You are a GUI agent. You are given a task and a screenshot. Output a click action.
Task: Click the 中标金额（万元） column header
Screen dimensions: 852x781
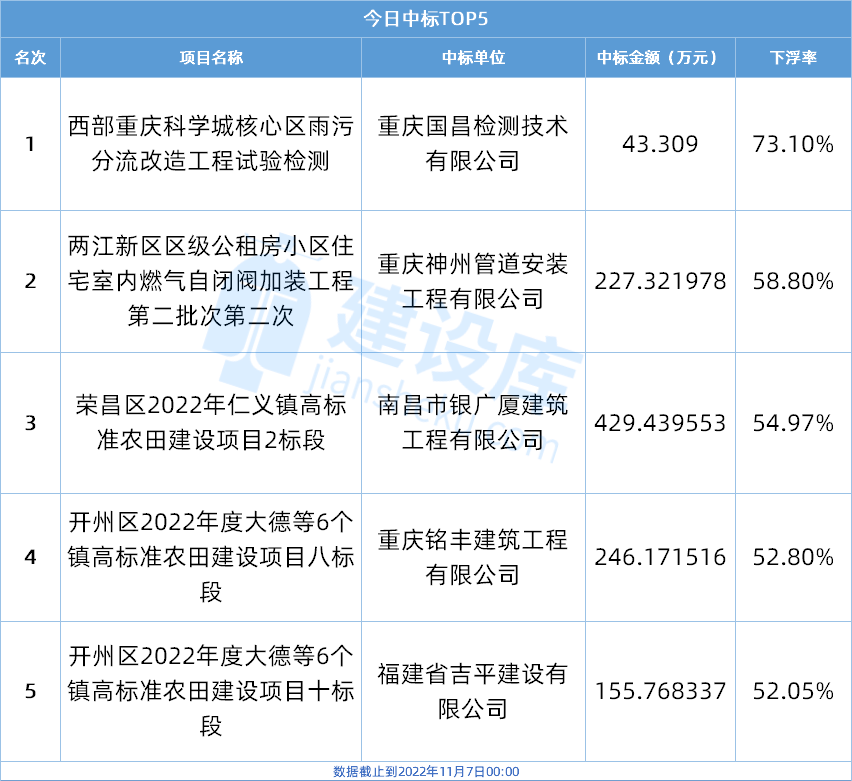pyautogui.click(x=660, y=57)
